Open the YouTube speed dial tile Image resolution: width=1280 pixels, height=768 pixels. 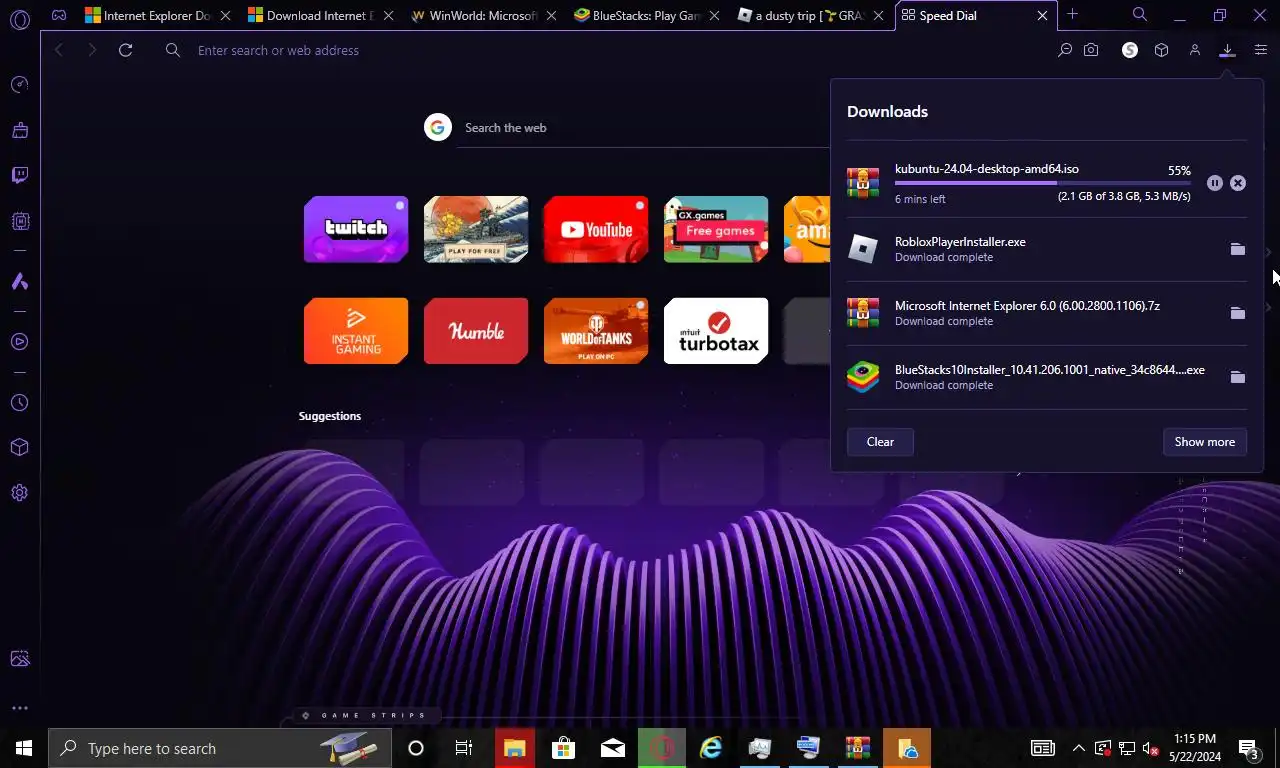point(596,230)
